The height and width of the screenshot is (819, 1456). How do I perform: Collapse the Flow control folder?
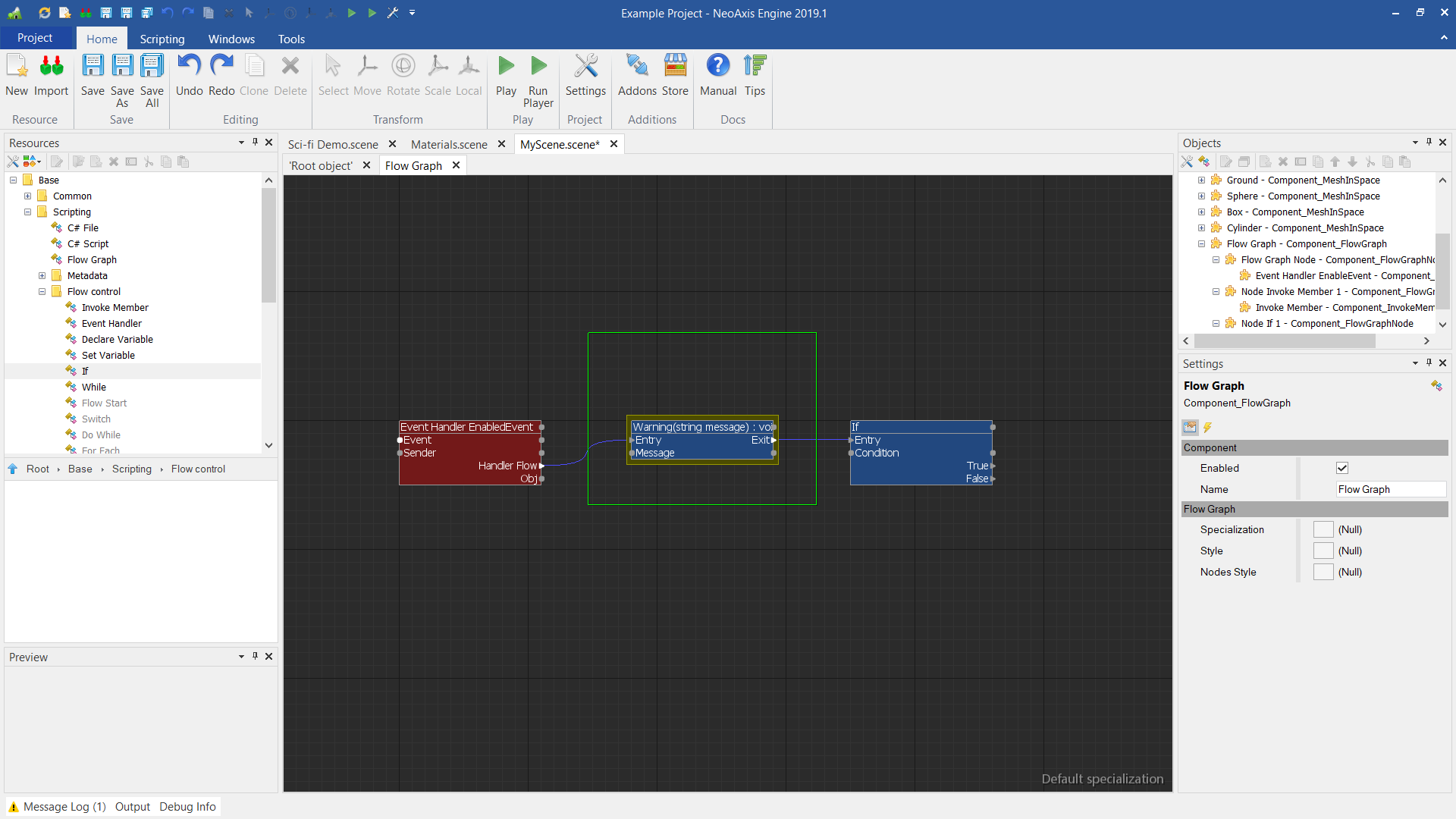click(42, 291)
